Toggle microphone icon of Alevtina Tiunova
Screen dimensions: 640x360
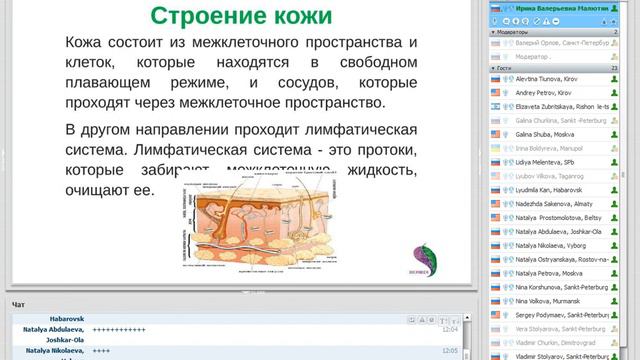pos(506,79)
